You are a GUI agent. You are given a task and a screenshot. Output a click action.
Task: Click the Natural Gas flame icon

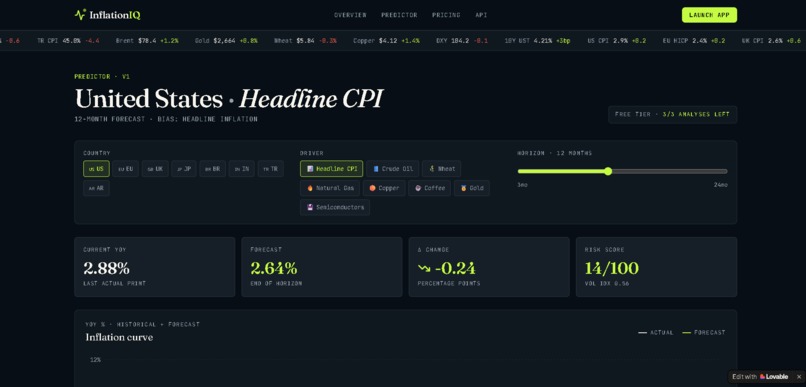(x=310, y=188)
